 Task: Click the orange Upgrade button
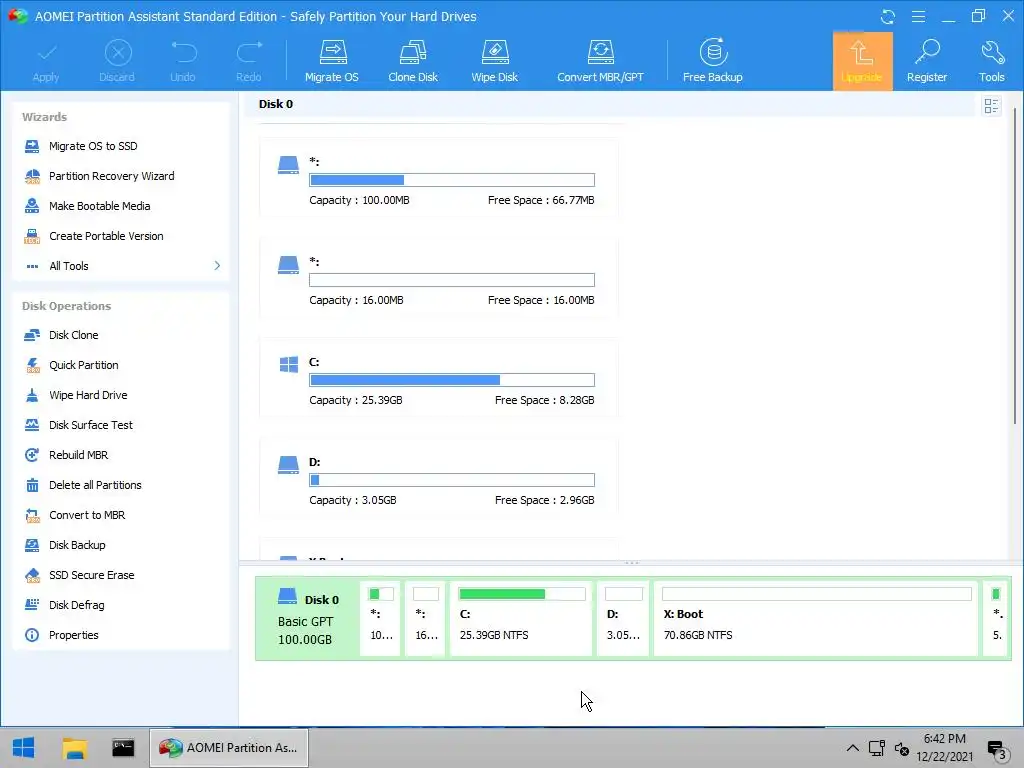(x=862, y=61)
